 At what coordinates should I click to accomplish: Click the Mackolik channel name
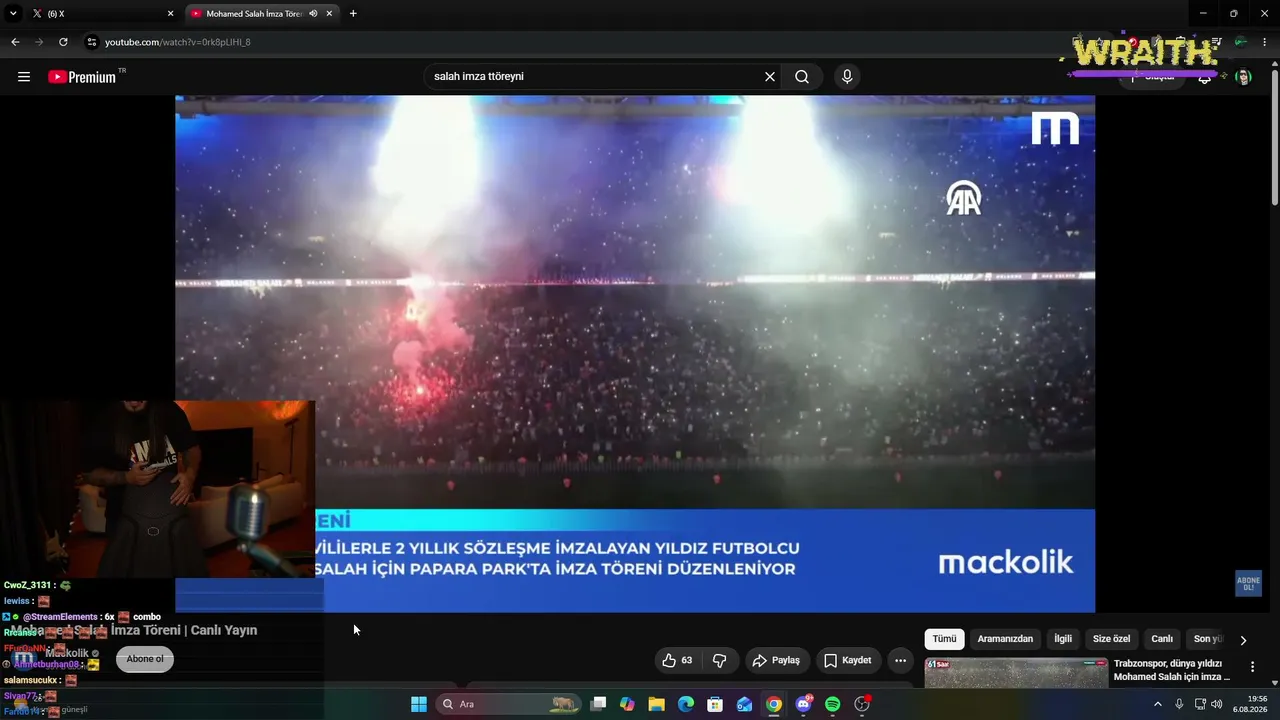pyautogui.click(x=67, y=653)
